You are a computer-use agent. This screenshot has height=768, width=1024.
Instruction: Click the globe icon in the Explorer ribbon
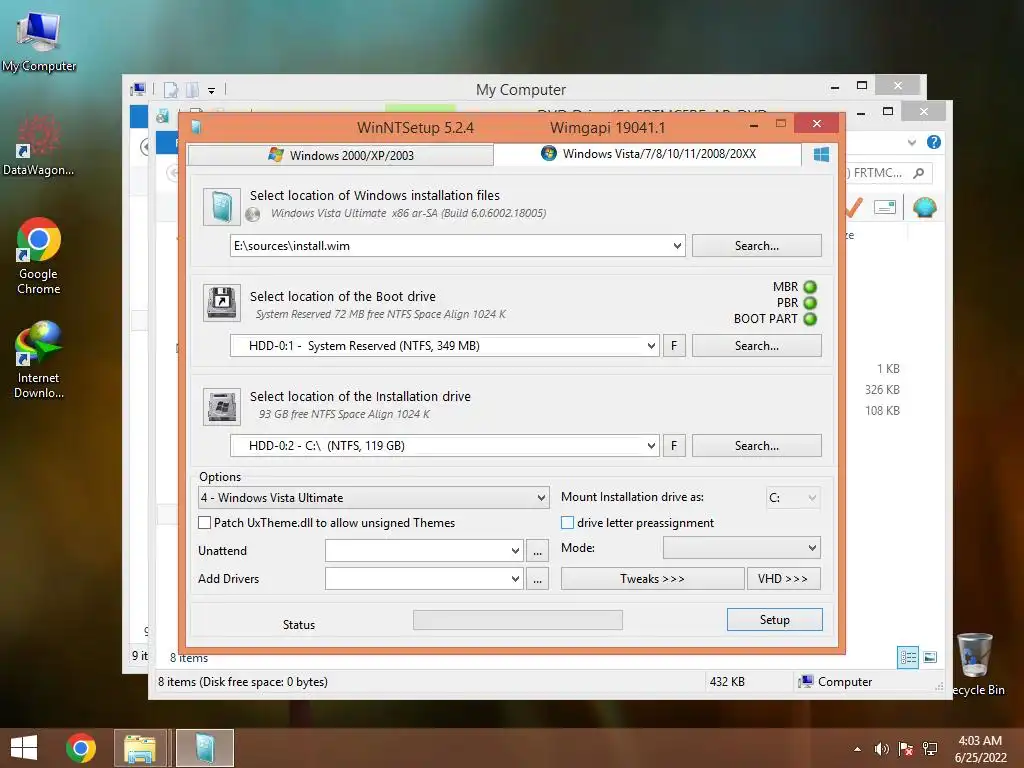pyautogui.click(x=925, y=208)
